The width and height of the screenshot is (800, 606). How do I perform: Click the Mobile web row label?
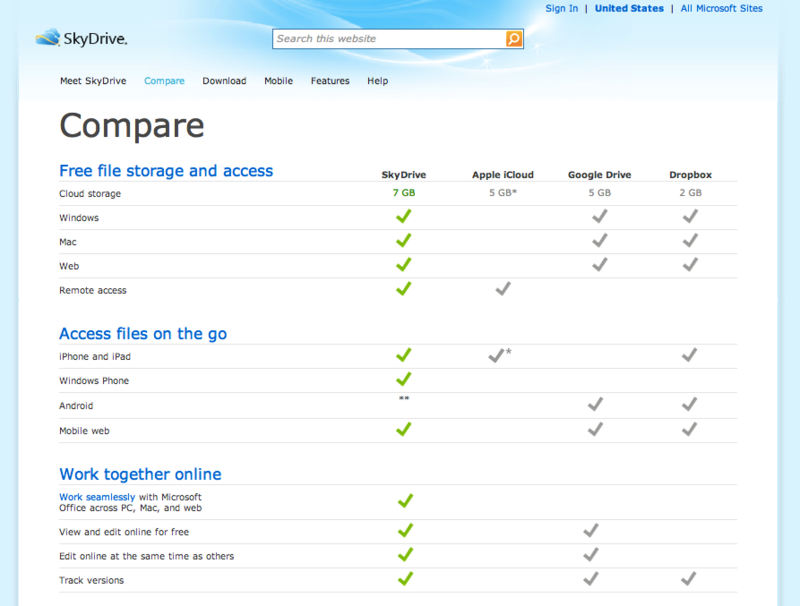(84, 431)
